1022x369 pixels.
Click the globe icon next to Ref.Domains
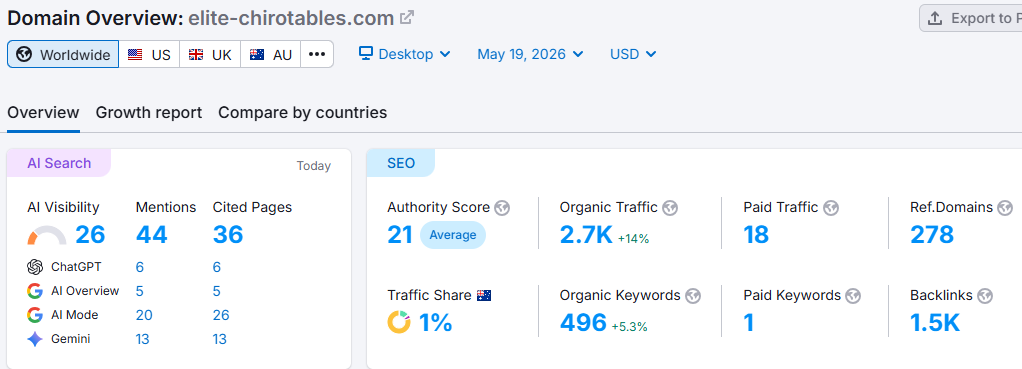pyautogui.click(x=1006, y=208)
